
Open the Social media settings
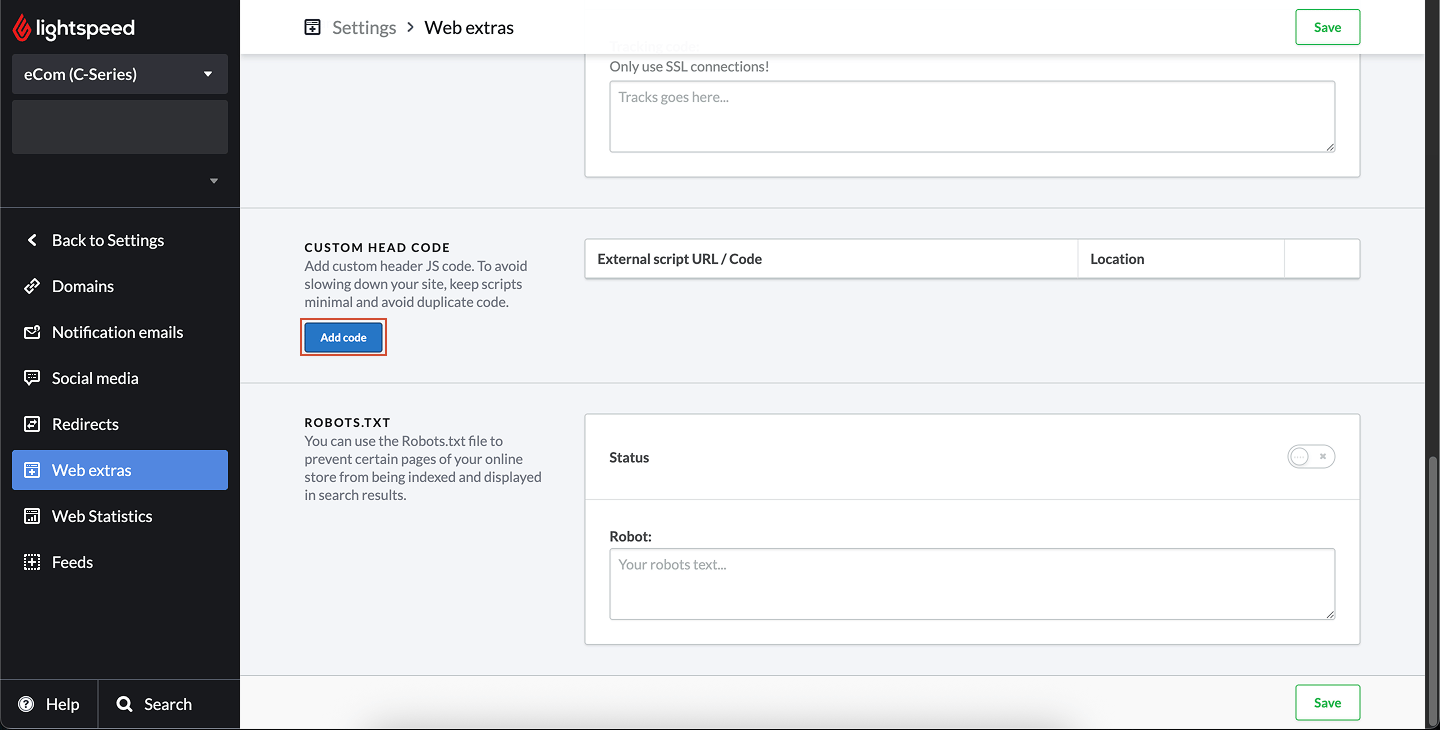point(120,378)
